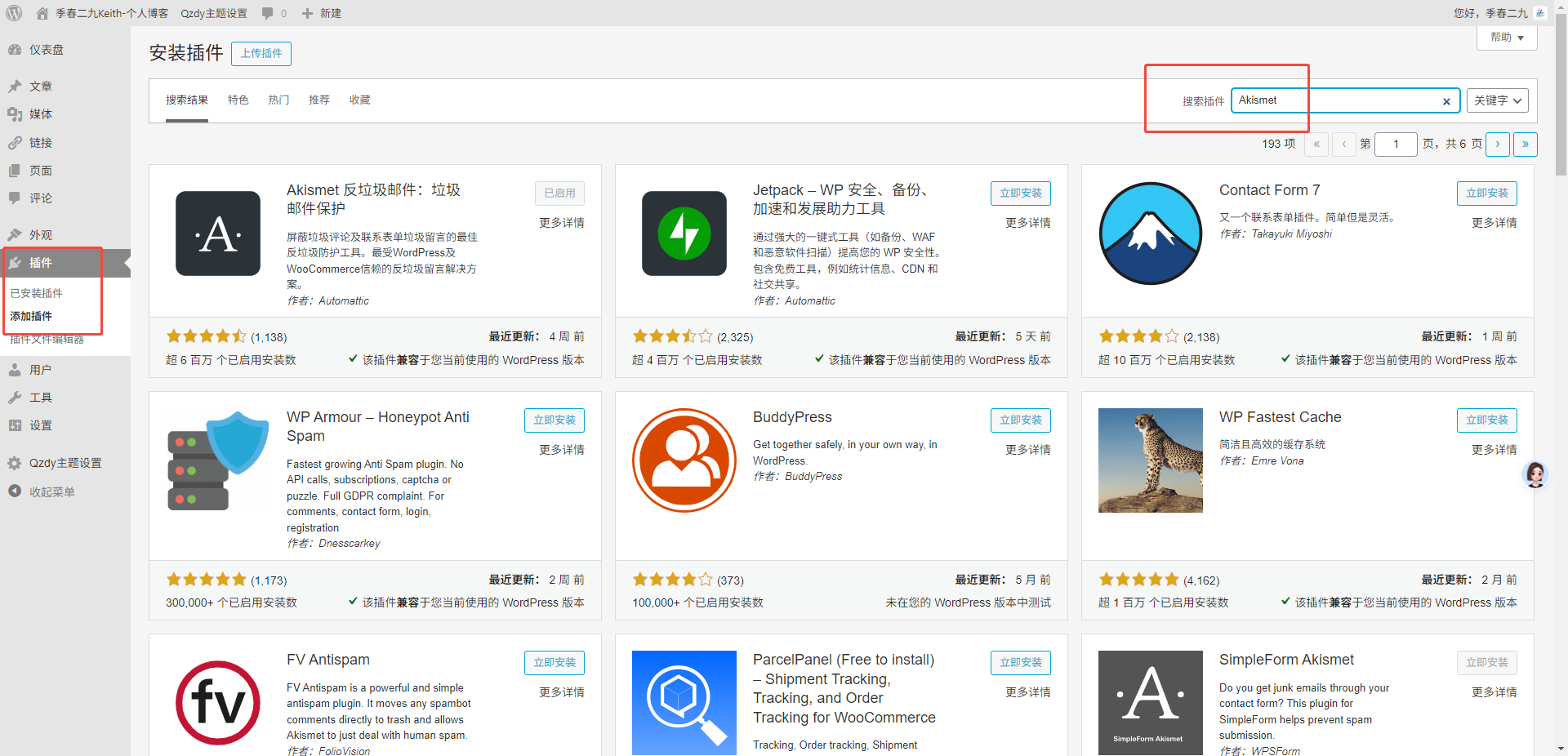The height and width of the screenshot is (756, 1568).
Task: Open Appearance (外观) brush icon
Action: point(15,234)
